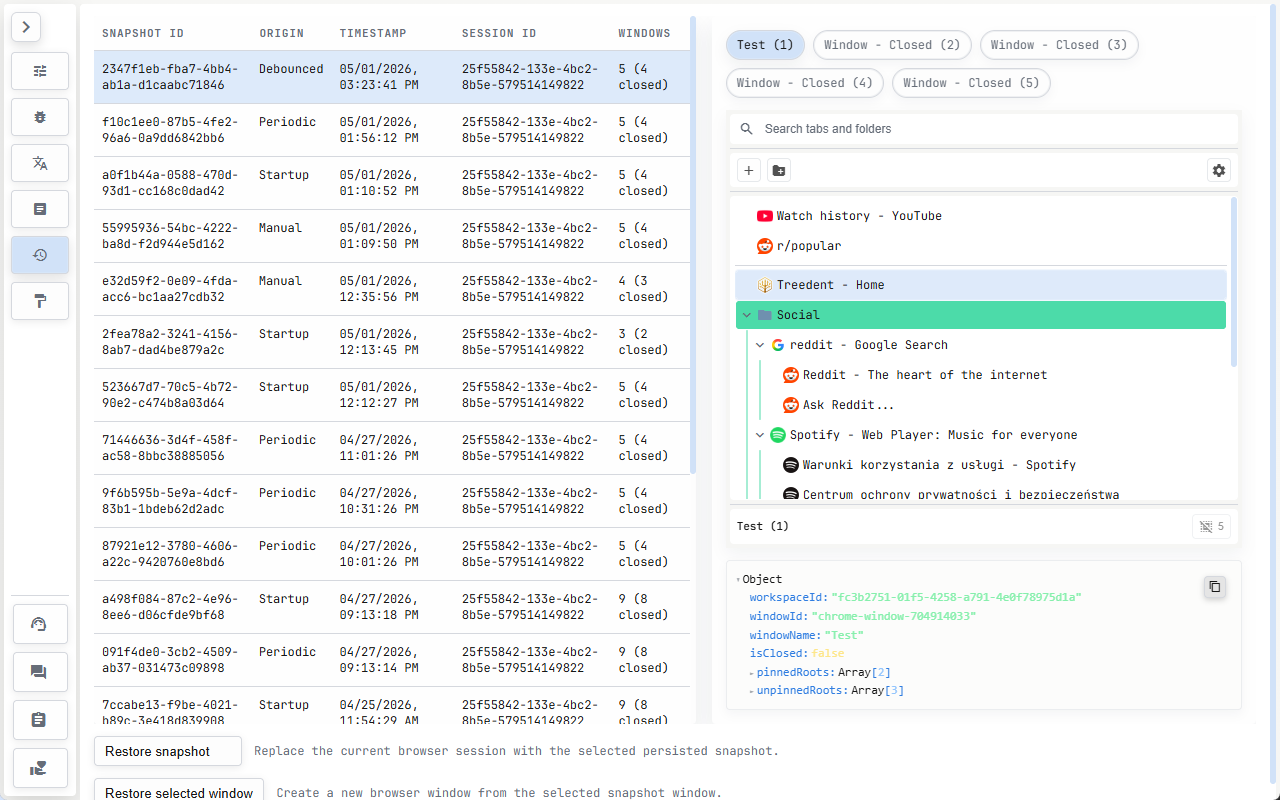Click the snapshot table vertical scrollbar
The width and height of the screenshot is (1280, 800).
pyautogui.click(x=693, y=245)
